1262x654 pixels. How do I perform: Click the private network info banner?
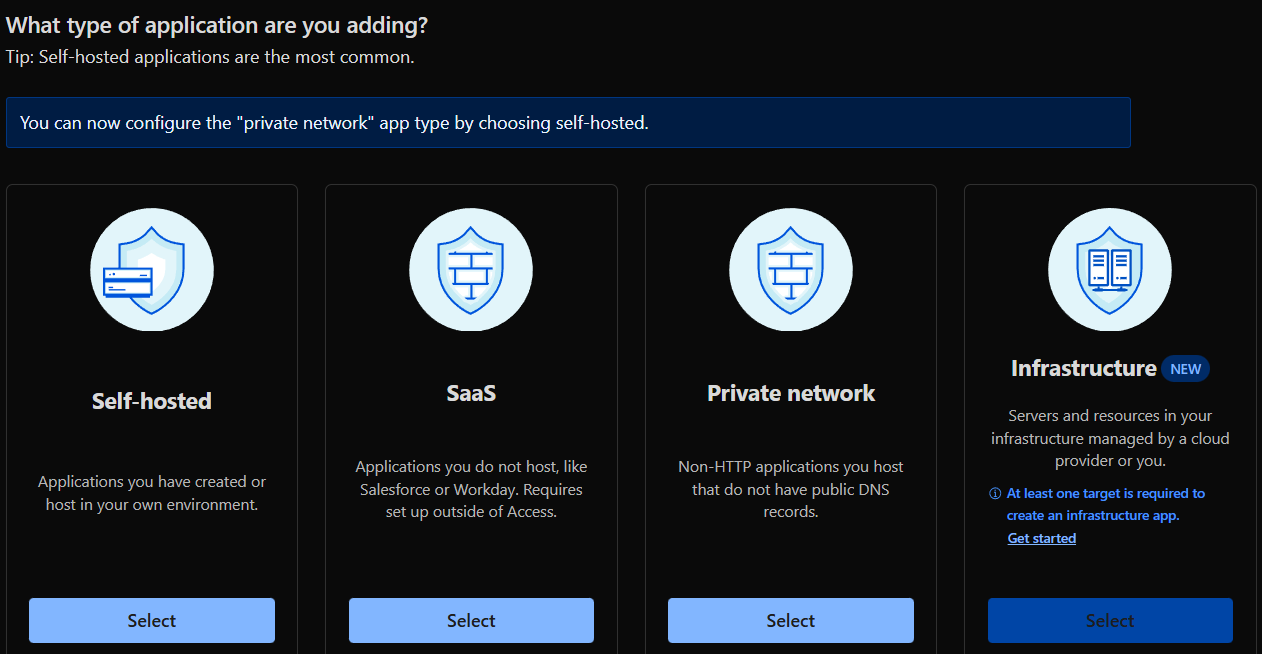pyautogui.click(x=568, y=123)
